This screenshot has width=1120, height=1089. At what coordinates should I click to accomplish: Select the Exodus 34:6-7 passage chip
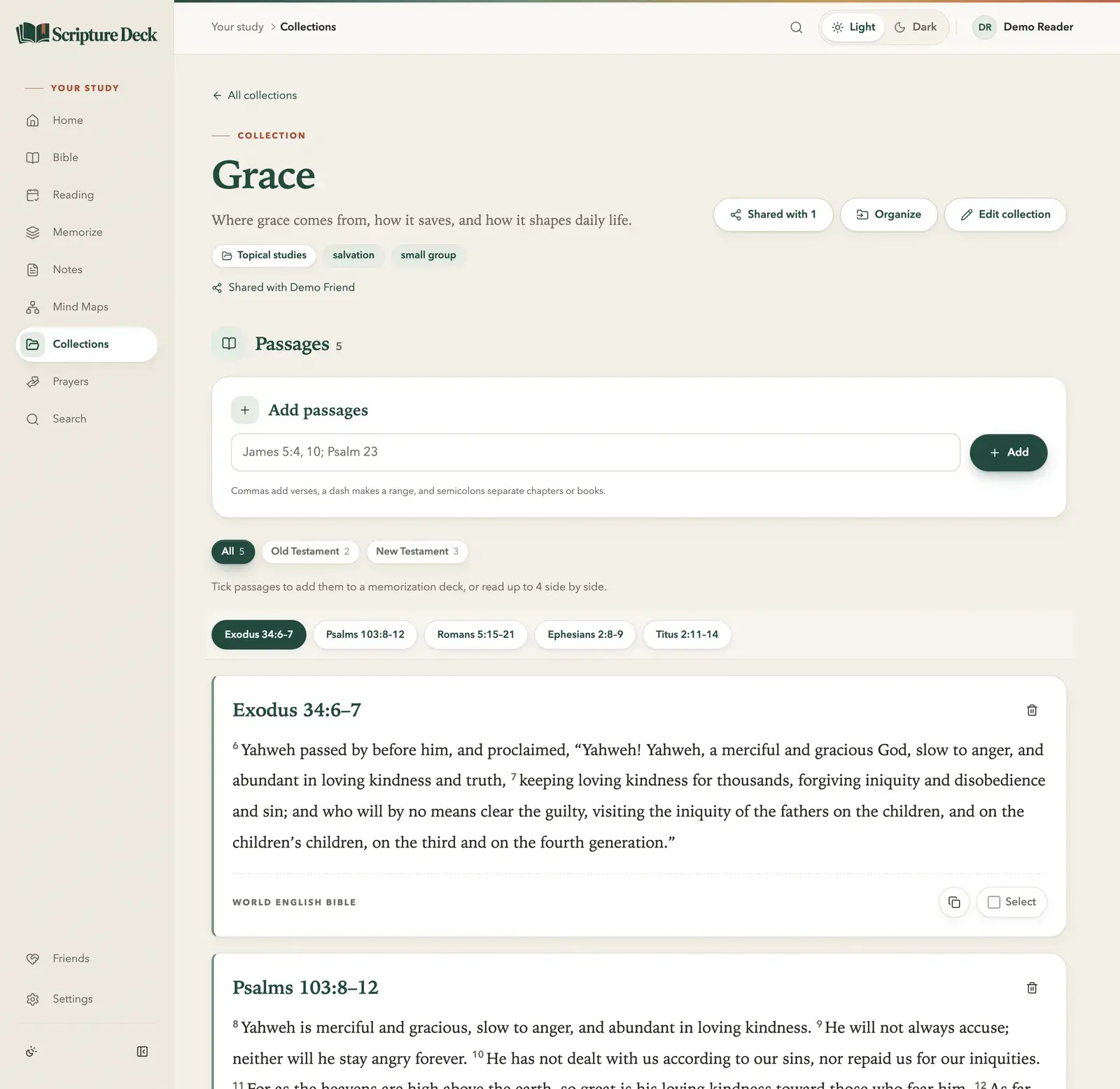click(259, 635)
